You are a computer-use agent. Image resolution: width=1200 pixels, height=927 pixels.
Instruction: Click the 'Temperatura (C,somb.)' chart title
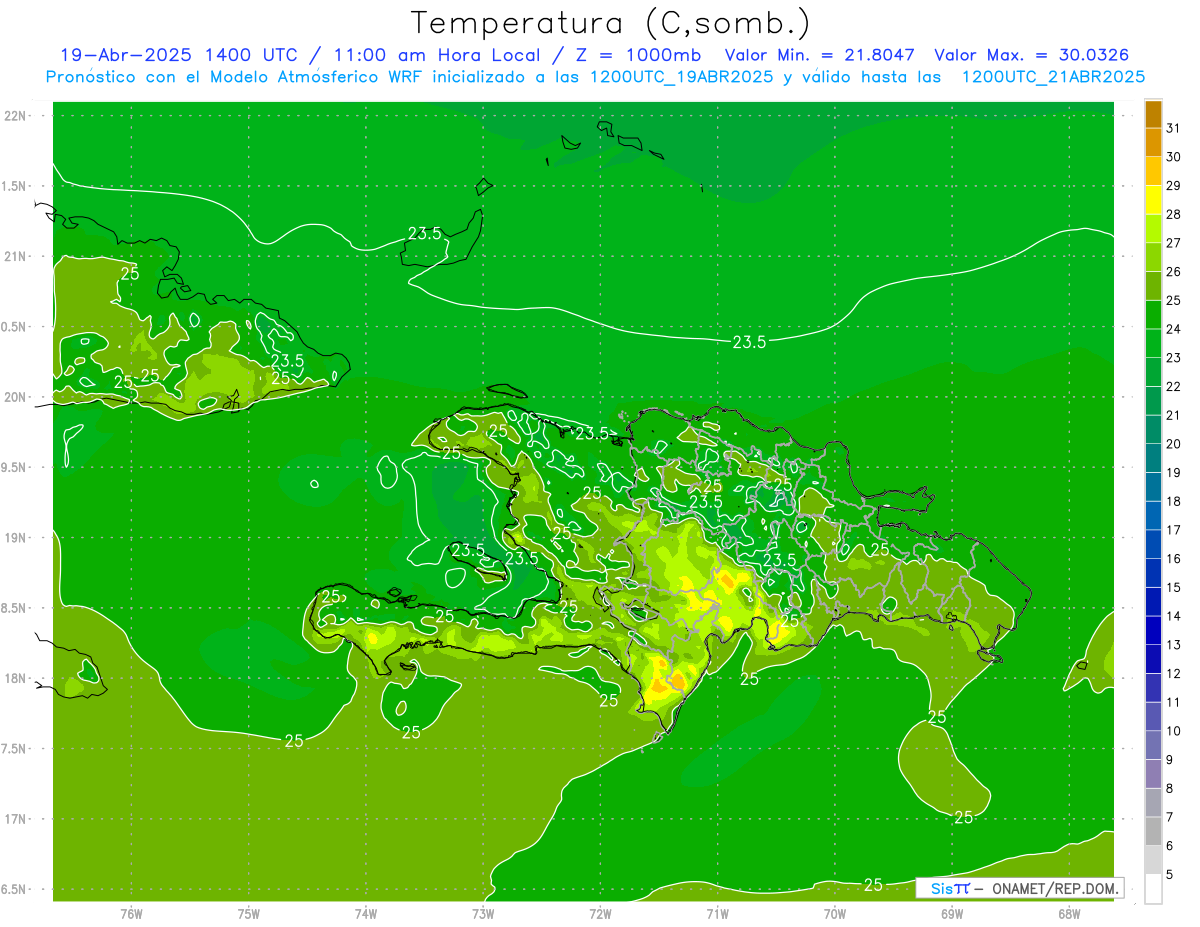[610, 22]
